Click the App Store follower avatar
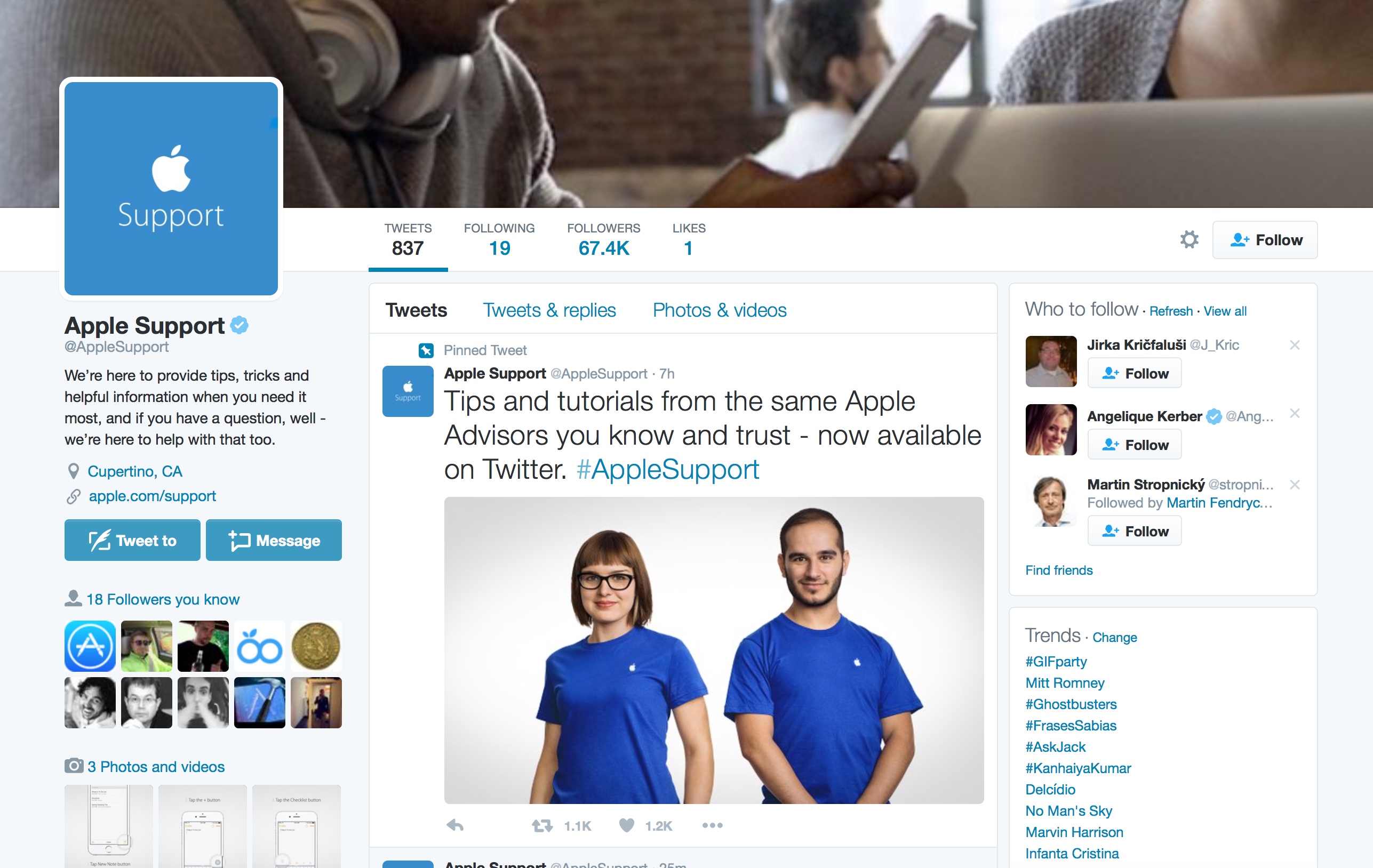 [90, 646]
